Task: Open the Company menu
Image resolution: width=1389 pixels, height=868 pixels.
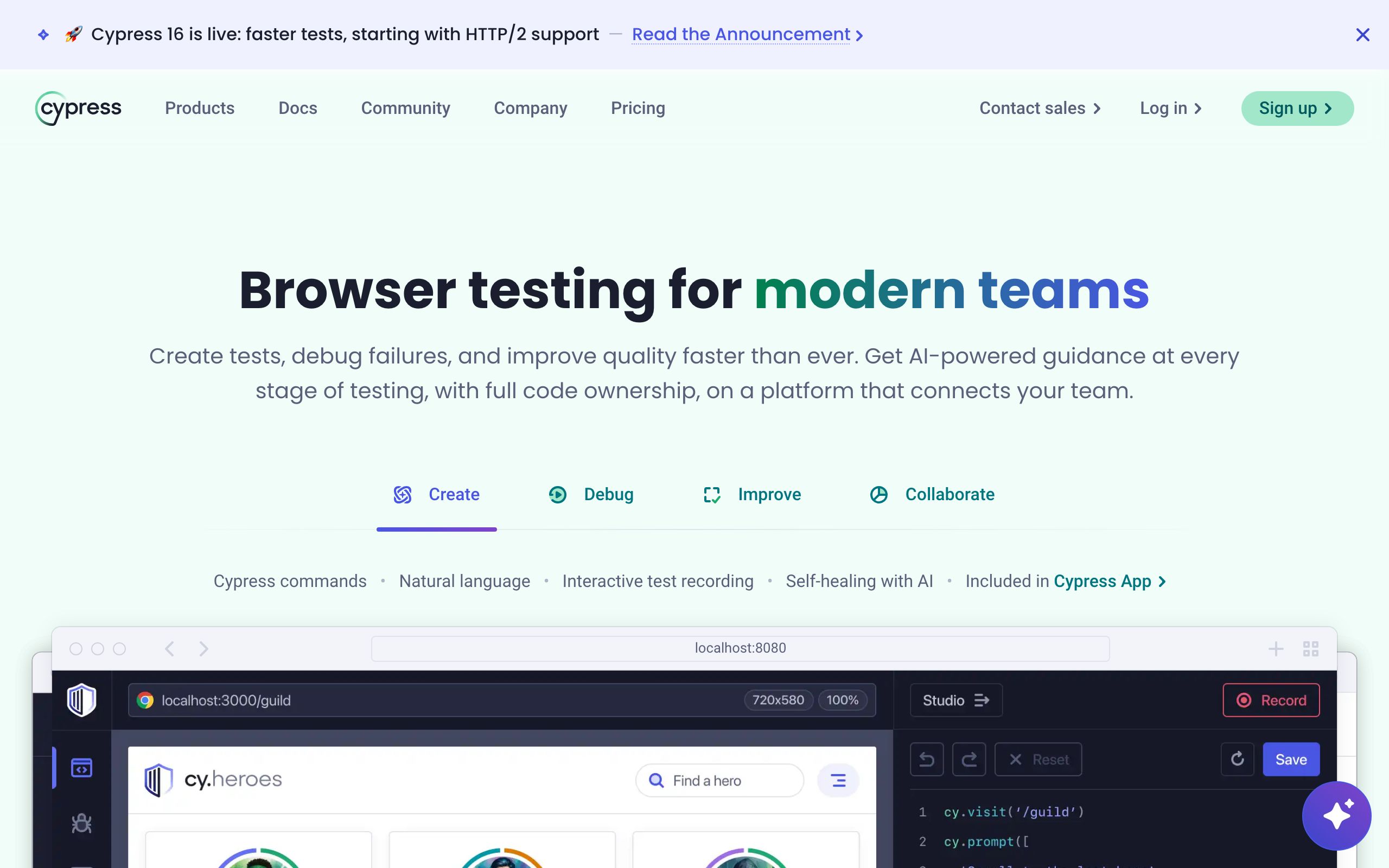Action: (530, 108)
